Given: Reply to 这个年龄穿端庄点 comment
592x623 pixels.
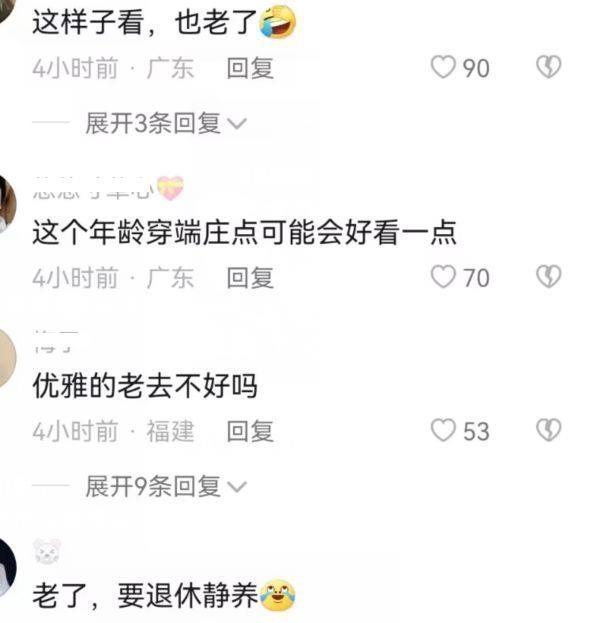Looking at the screenshot, I should 250,277.
